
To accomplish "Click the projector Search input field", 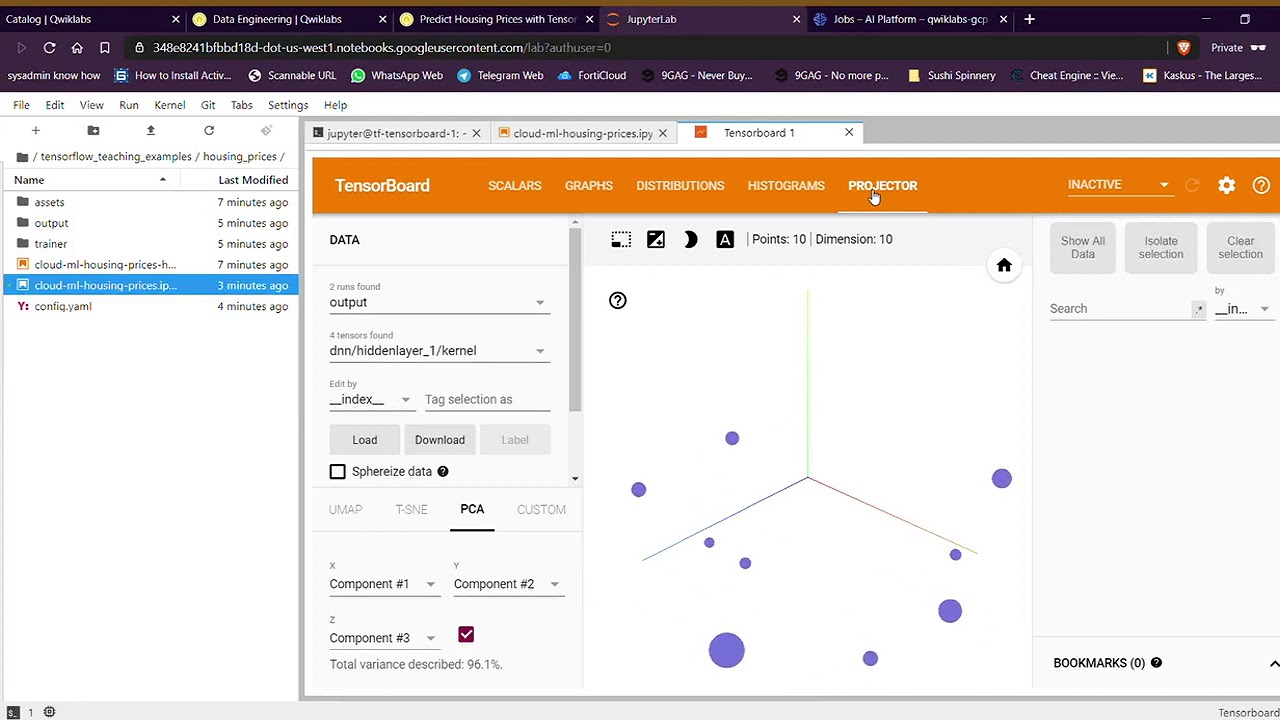I will [x=1120, y=309].
